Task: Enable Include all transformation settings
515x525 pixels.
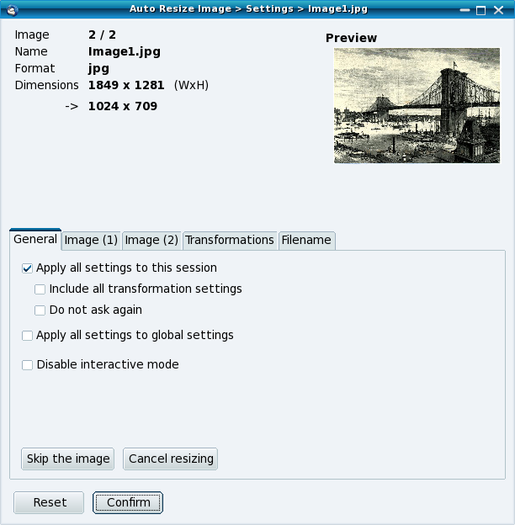Action: click(x=40, y=289)
